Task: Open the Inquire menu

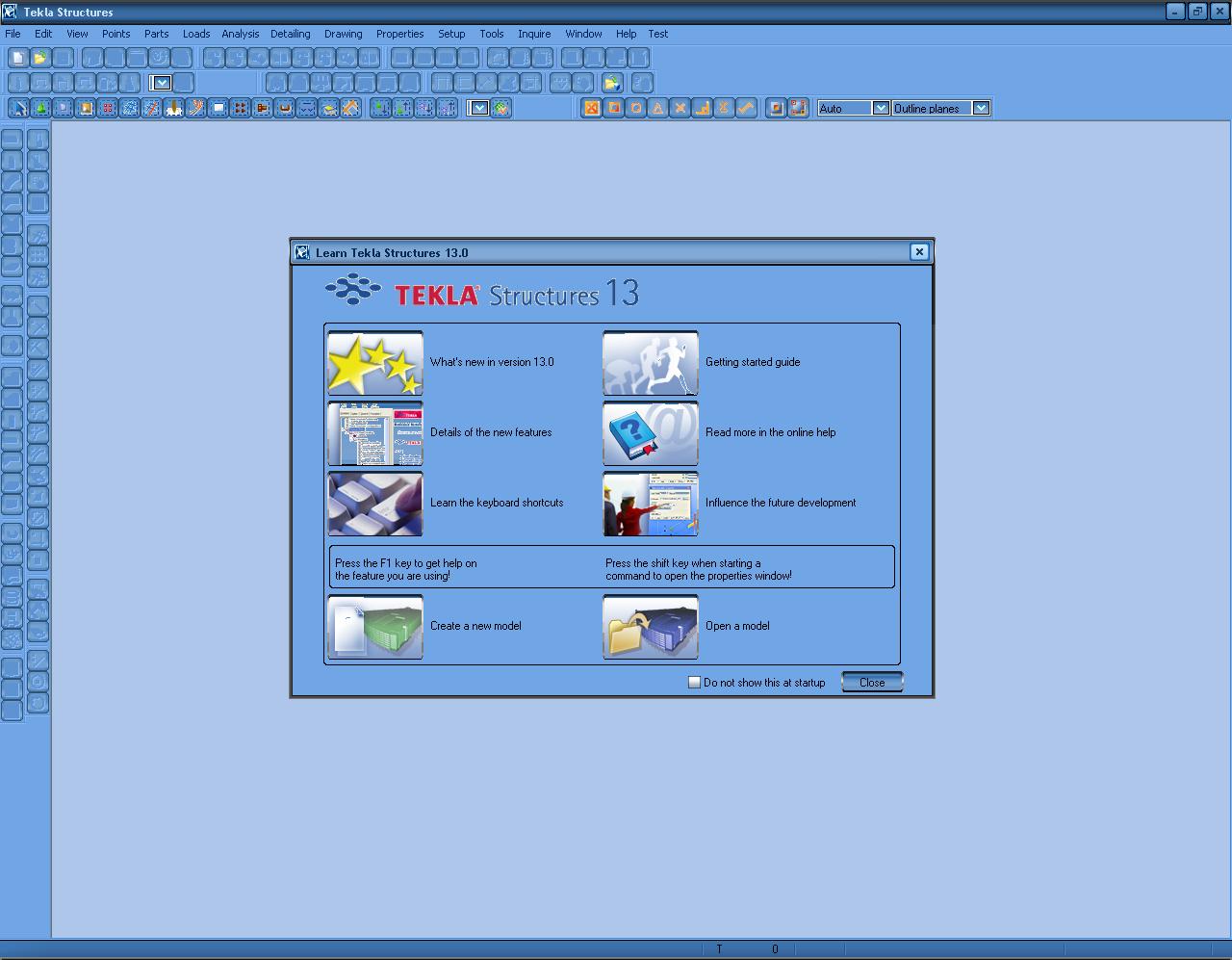Action: click(x=534, y=34)
